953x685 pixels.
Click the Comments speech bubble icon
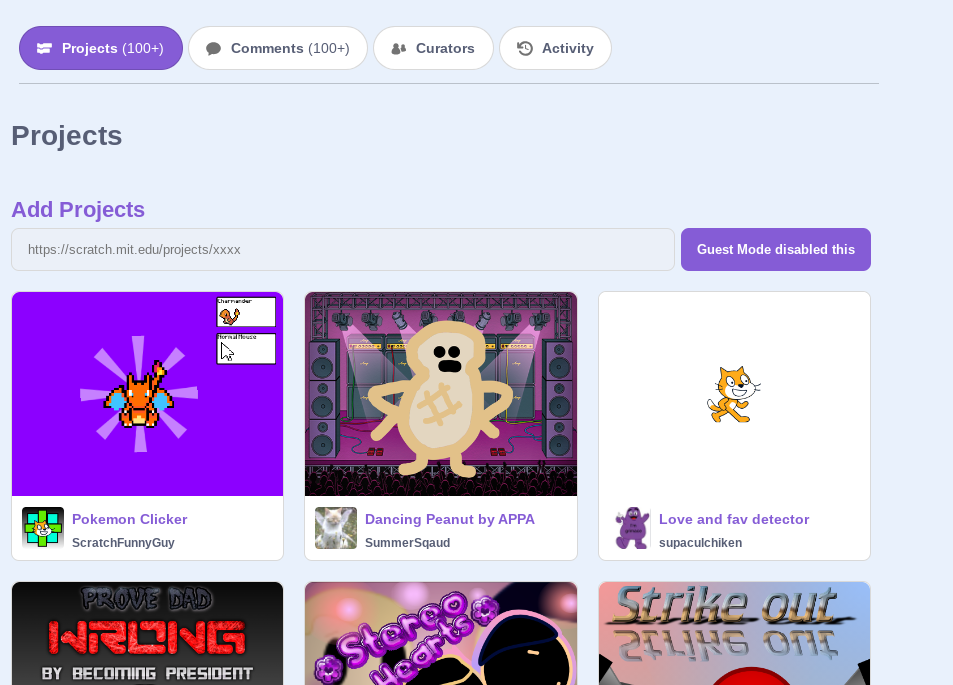[x=213, y=48]
